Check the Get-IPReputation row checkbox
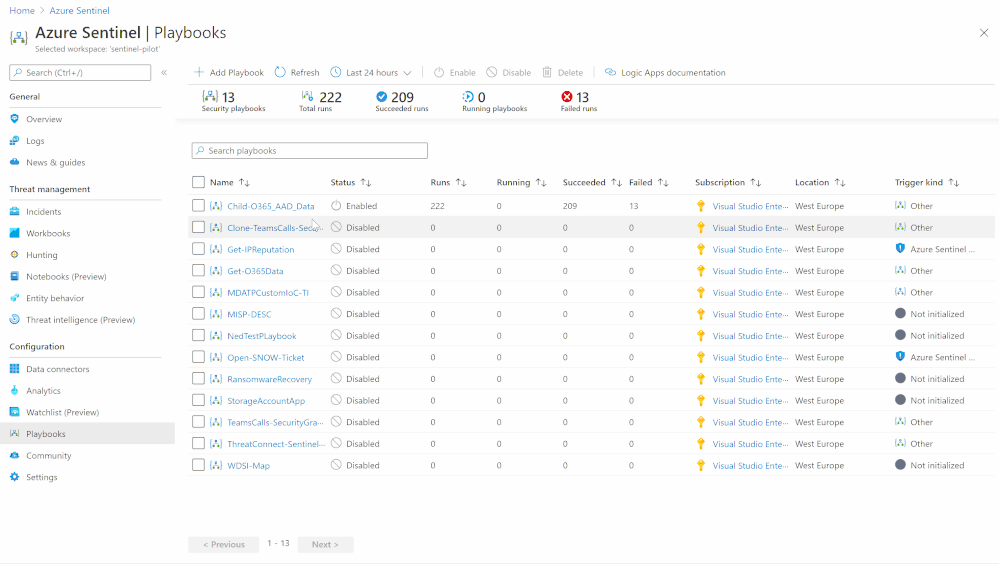Image resolution: width=999 pixels, height=564 pixels. 198,249
